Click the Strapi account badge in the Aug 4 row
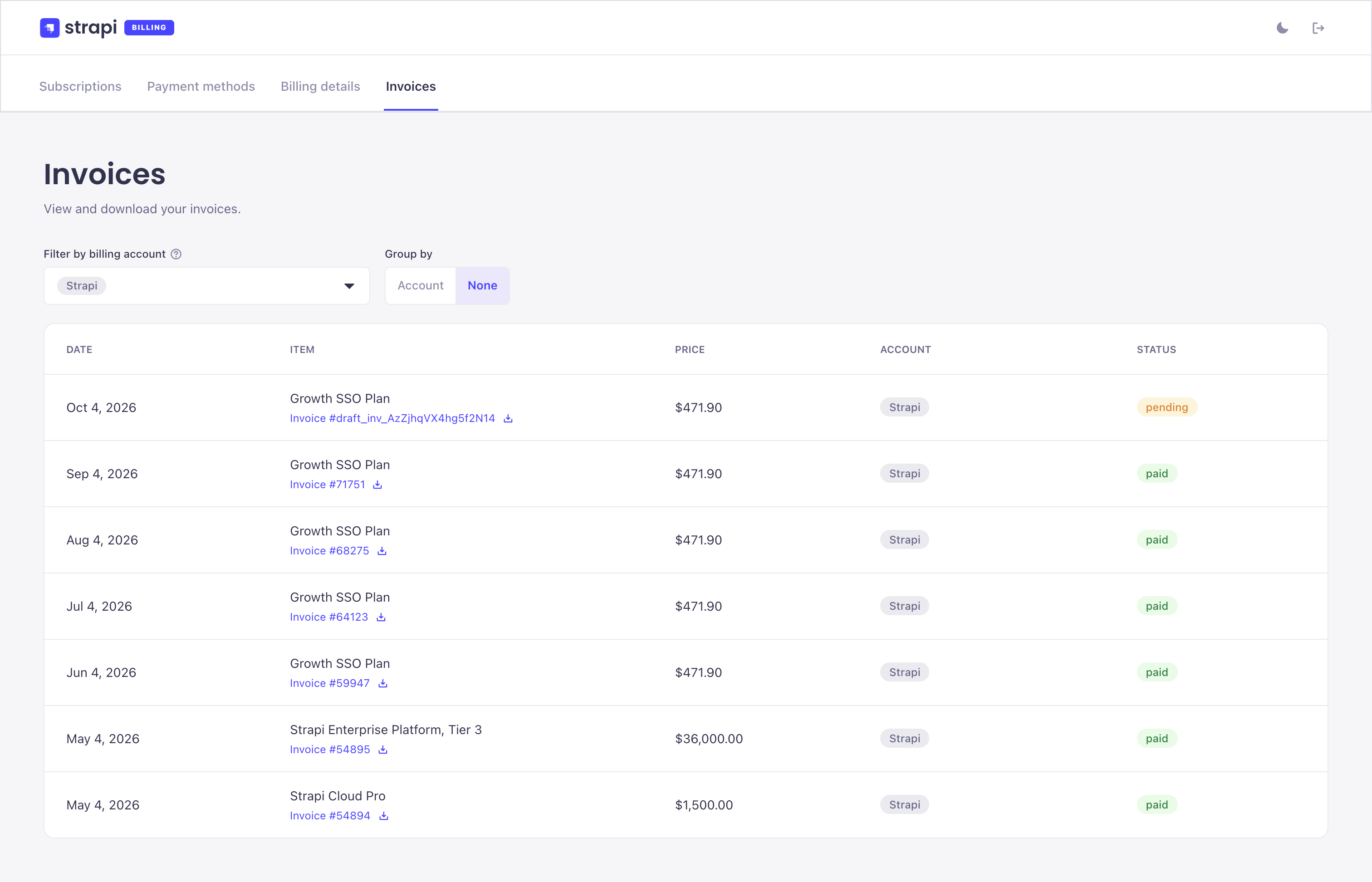Screen dimensions: 1372x882 pyautogui.click(x=904, y=539)
